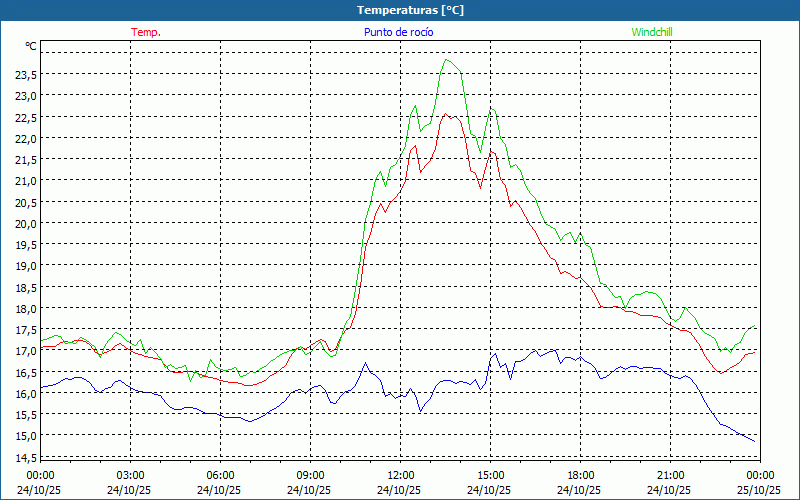
Task: Click the 21:00 time axis label
Action: point(670,475)
